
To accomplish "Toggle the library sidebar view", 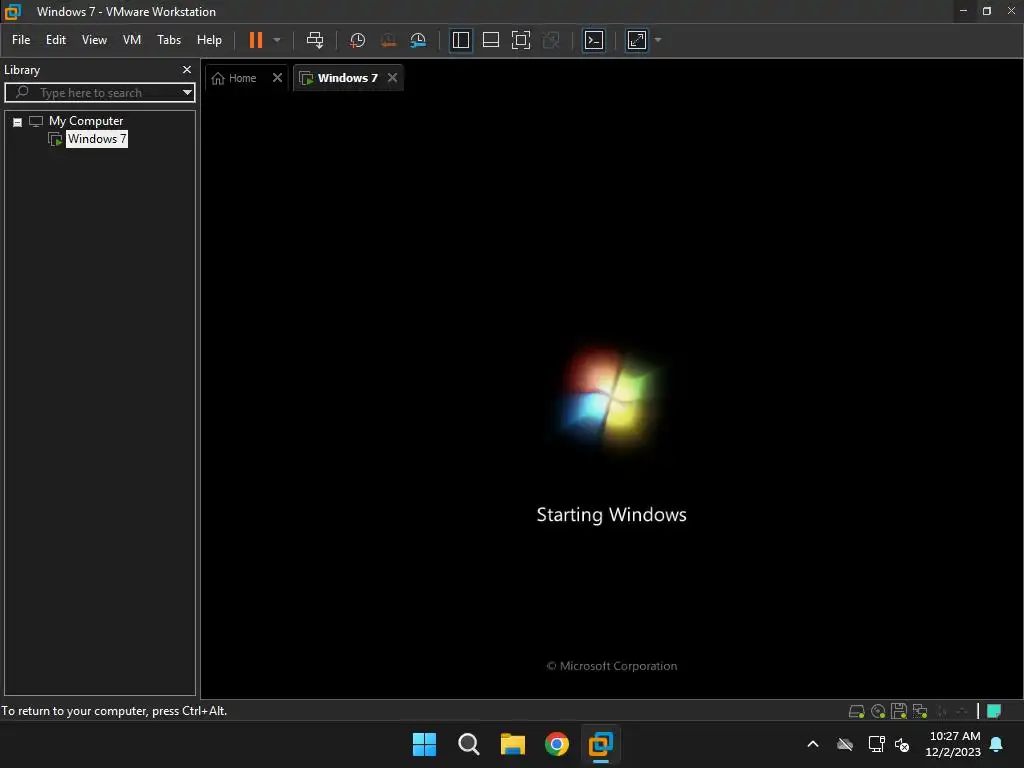I will point(461,40).
